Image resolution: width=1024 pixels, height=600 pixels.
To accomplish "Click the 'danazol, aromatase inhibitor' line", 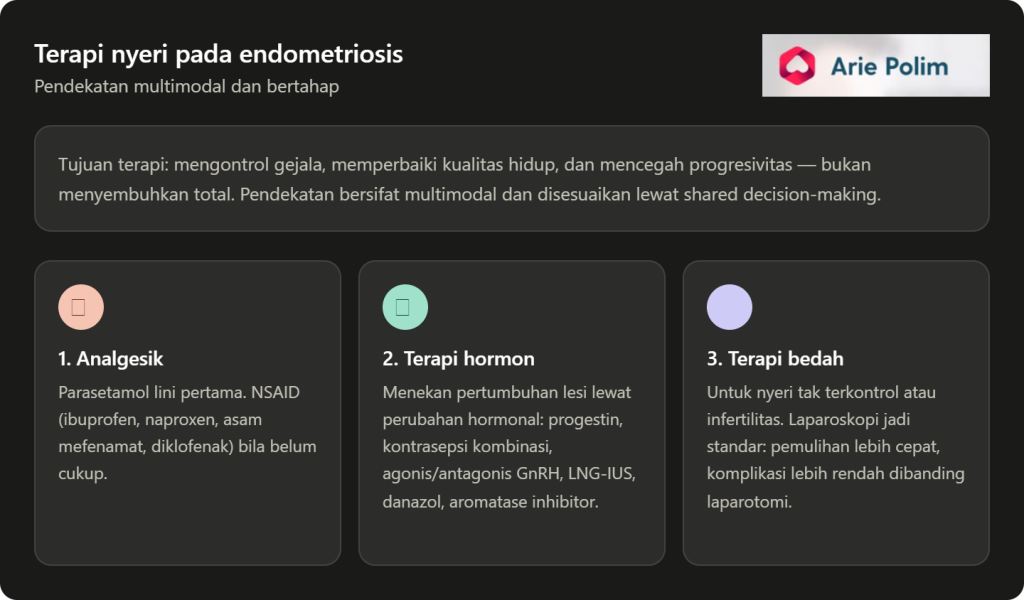I will [x=490, y=501].
